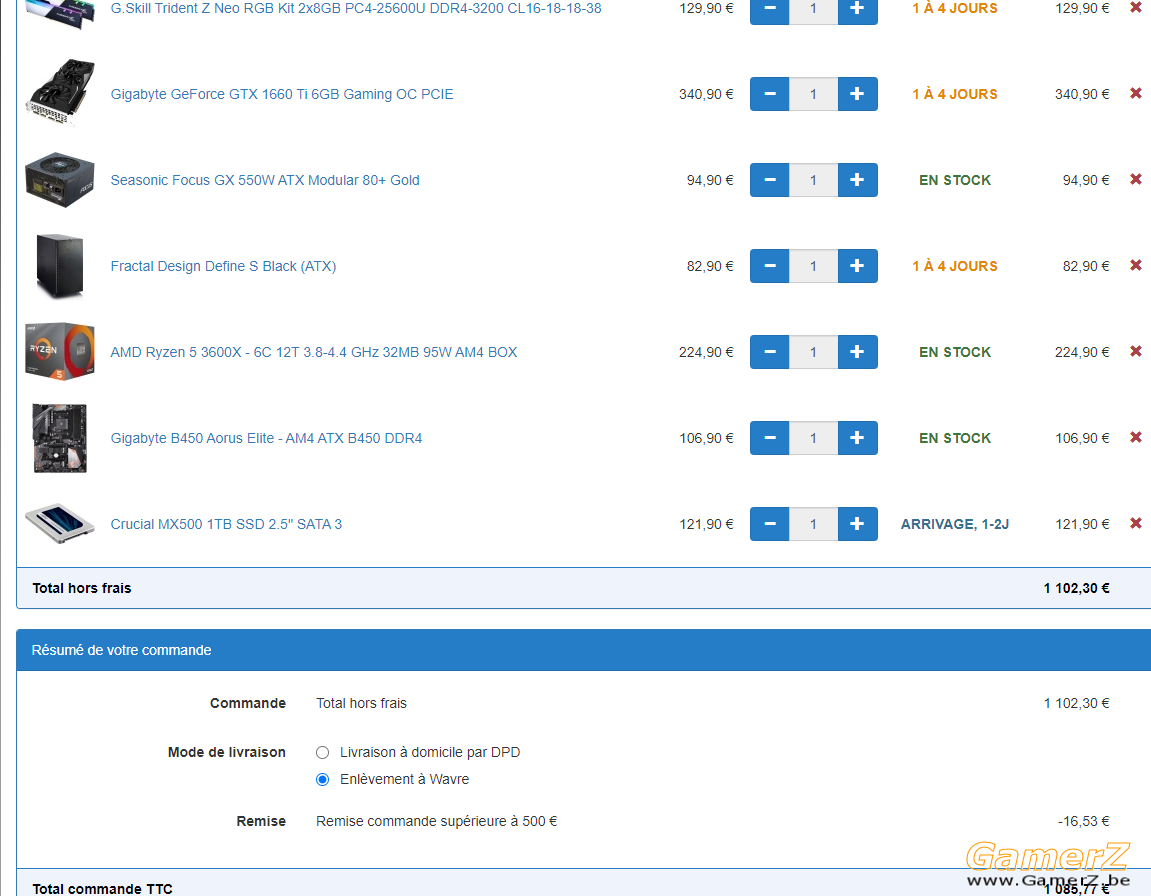Click the 'Livraison à domicile par DPD' label
Screen dimensions: 1151x896
430,752
